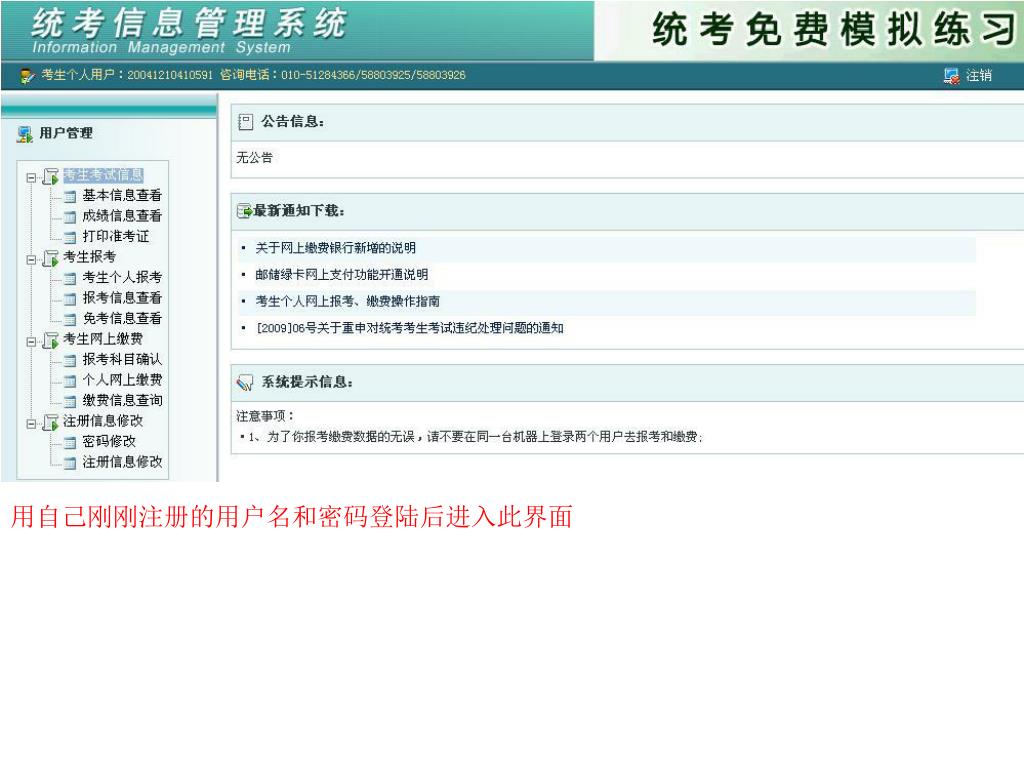Select the 考生网上缴费 tree node label

(x=103, y=339)
